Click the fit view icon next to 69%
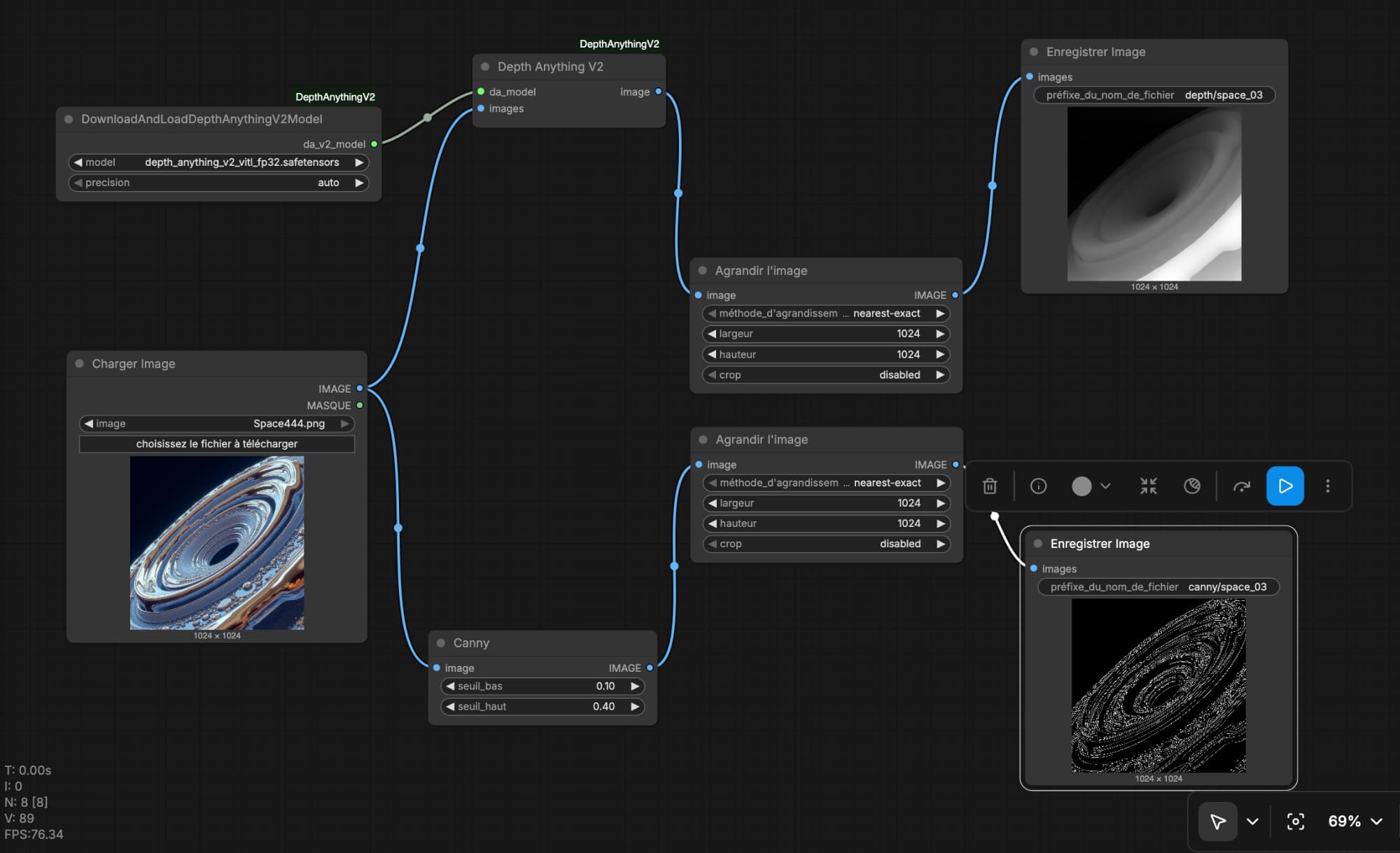 point(1295,821)
